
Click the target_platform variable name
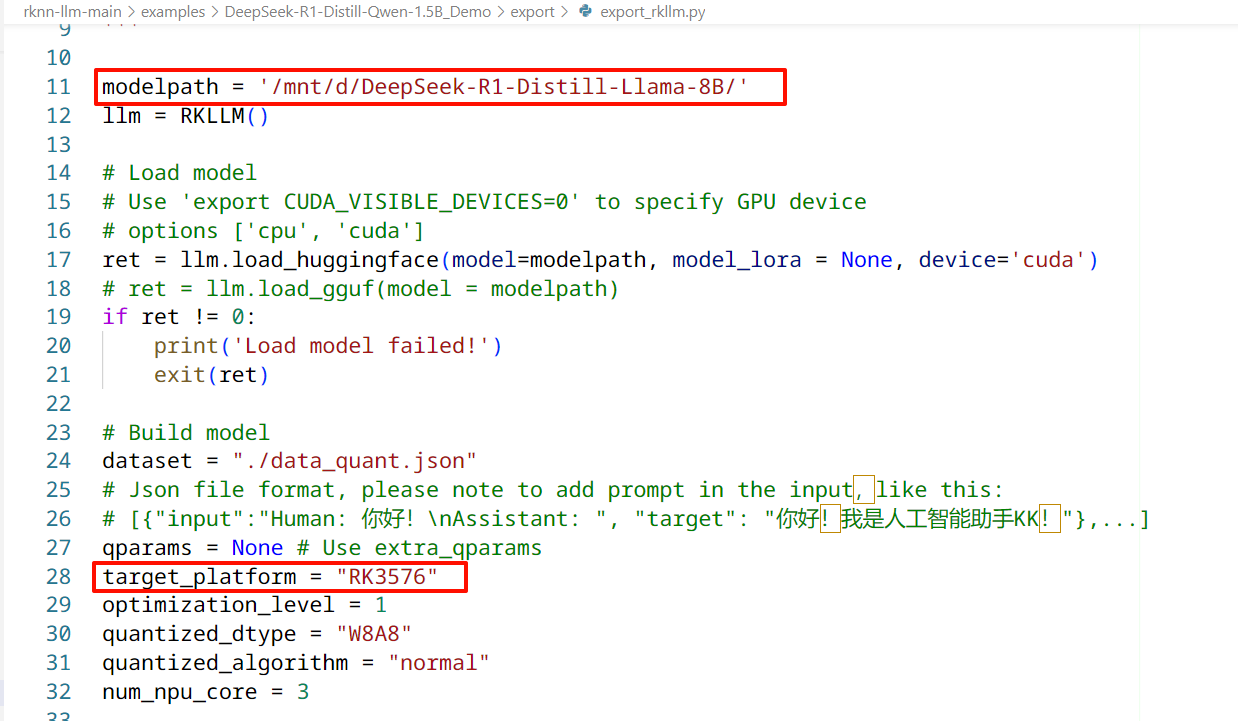(199, 577)
